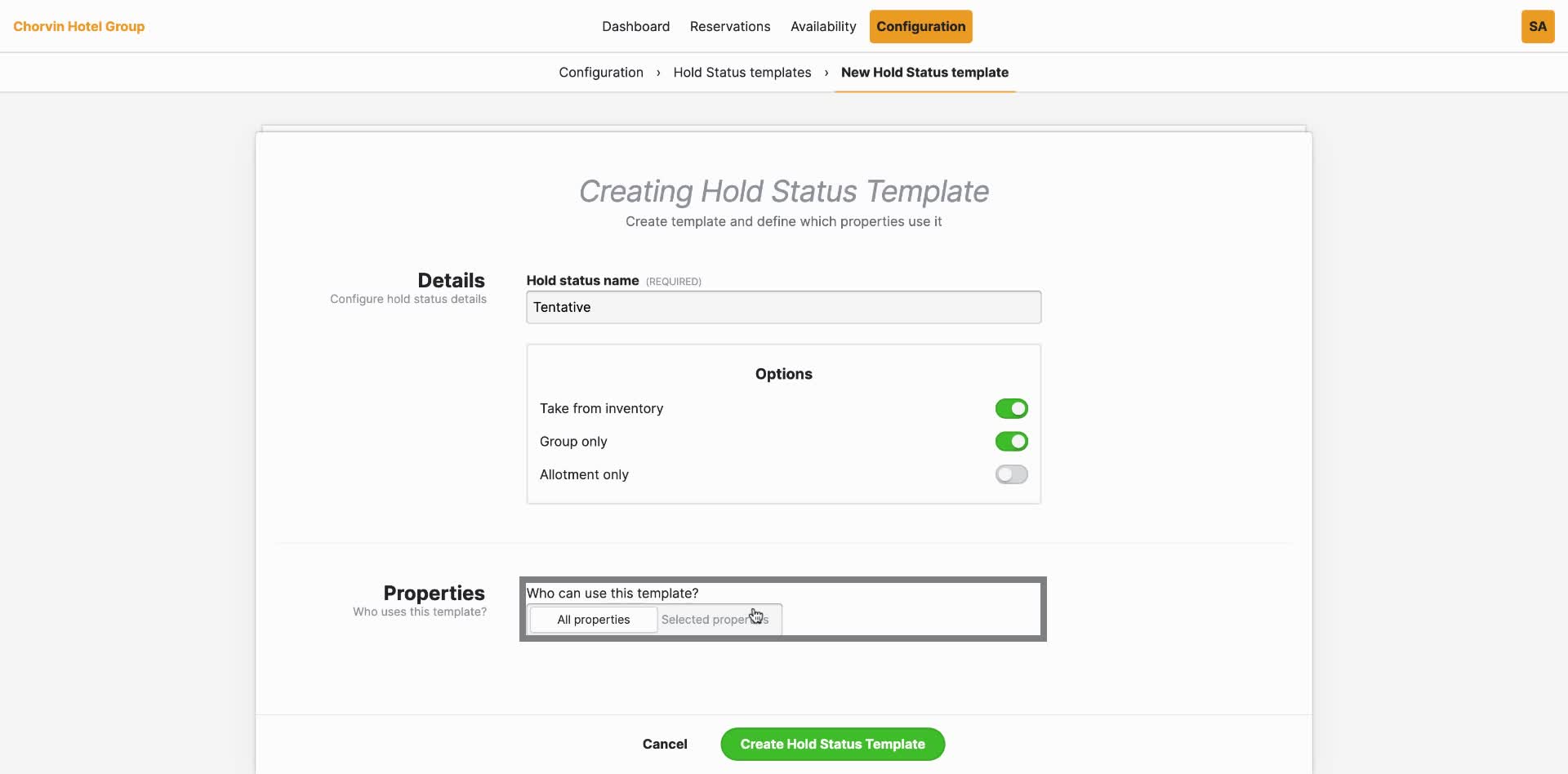This screenshot has height=774, width=1568.
Task: Select the Selected properties option
Action: click(x=715, y=619)
